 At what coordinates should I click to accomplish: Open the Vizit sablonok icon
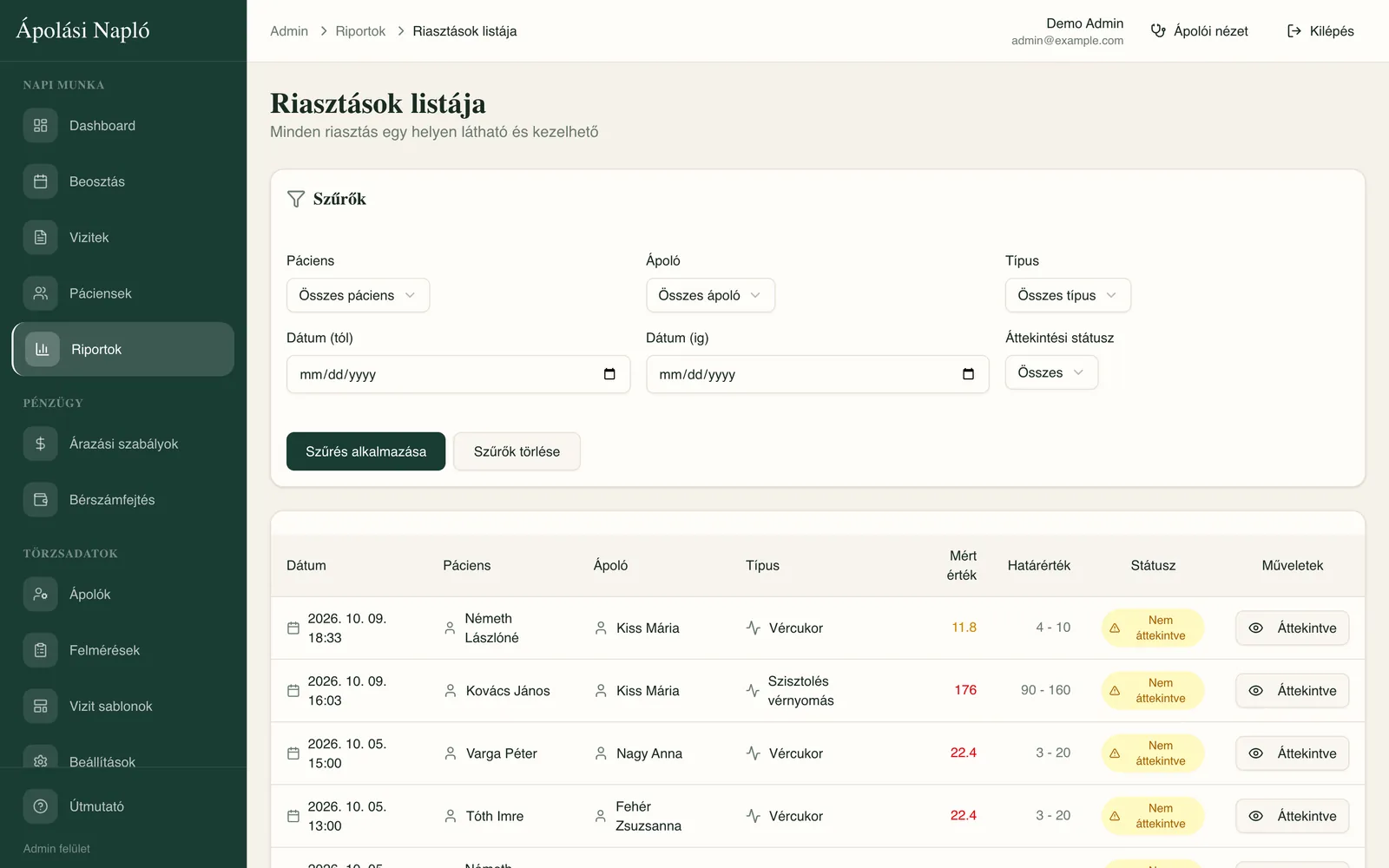[41, 707]
